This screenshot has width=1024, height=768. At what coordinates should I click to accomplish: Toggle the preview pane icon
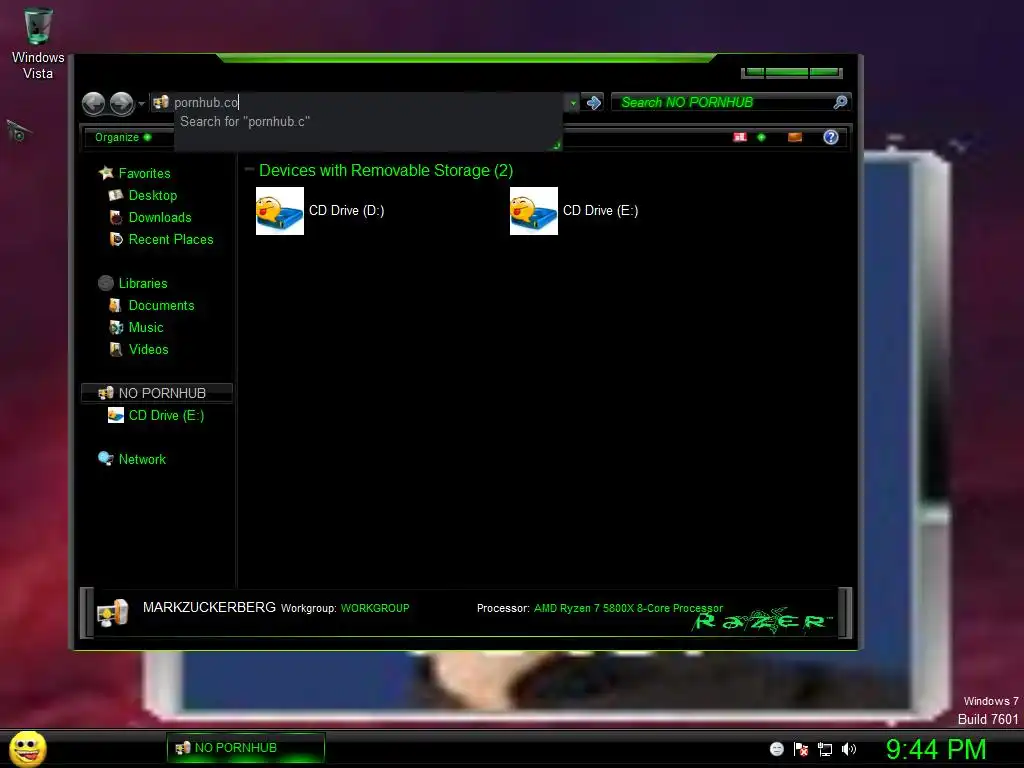[795, 137]
